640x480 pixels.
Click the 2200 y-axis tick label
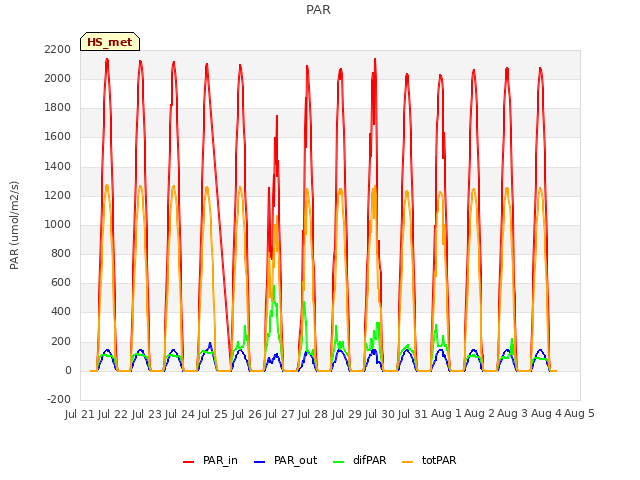58,49
